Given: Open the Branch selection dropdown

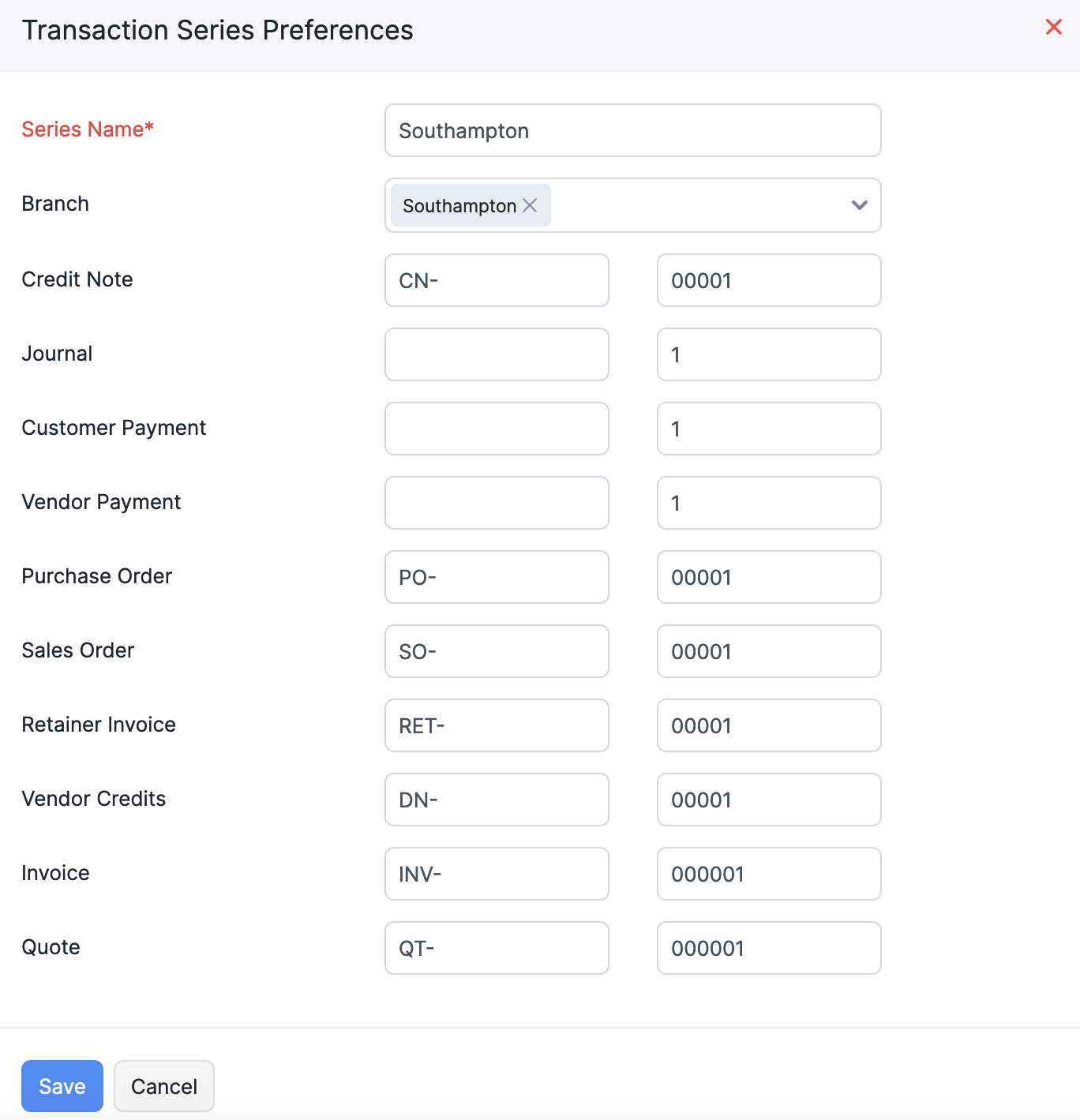Looking at the screenshot, I should [711, 205].
